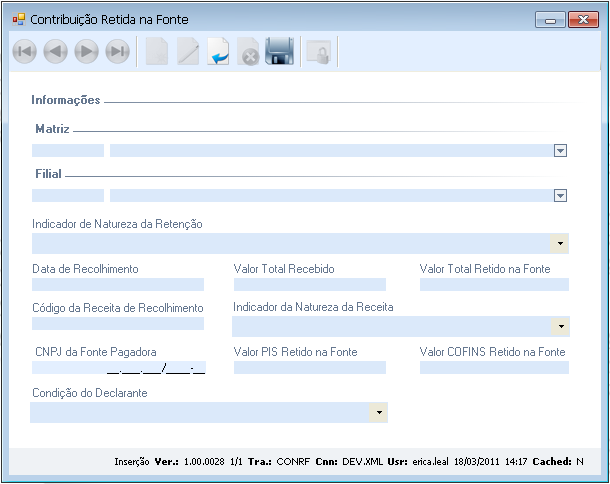610x484 pixels.
Task: Click the Contribuição Retida na Fonte title
Action: pos(109,19)
